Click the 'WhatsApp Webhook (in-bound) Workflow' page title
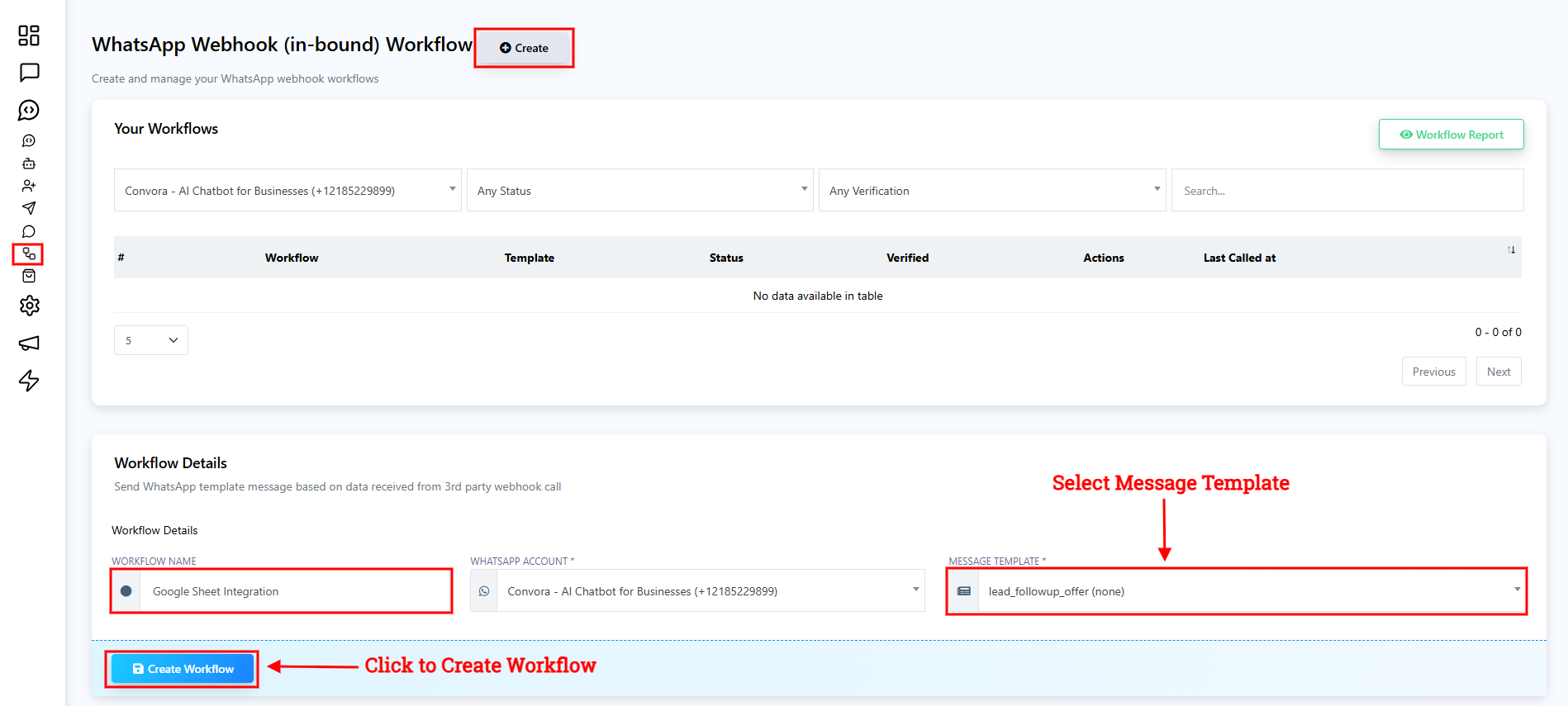1568x706 pixels. (282, 45)
